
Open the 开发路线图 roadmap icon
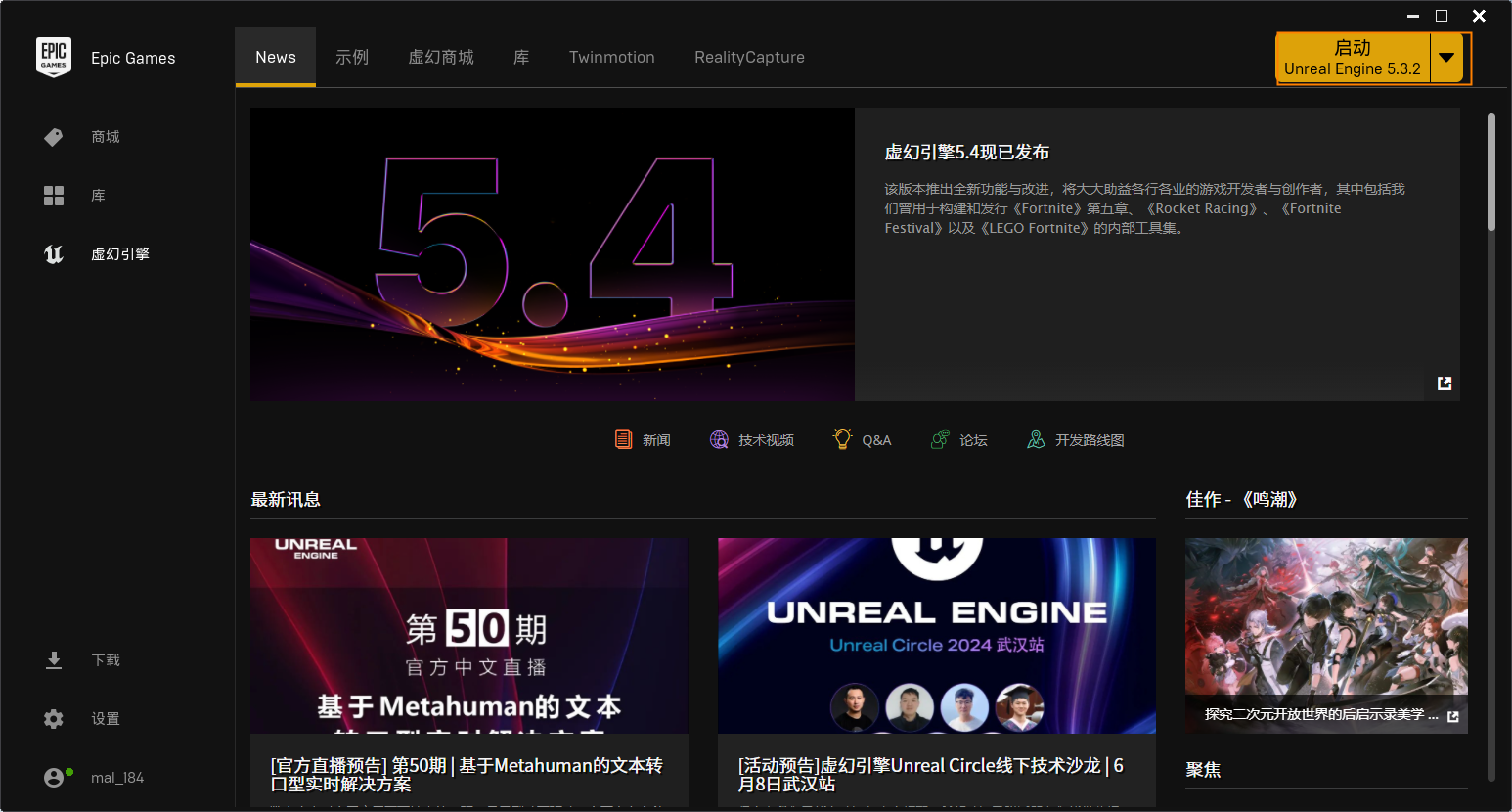(x=1036, y=440)
